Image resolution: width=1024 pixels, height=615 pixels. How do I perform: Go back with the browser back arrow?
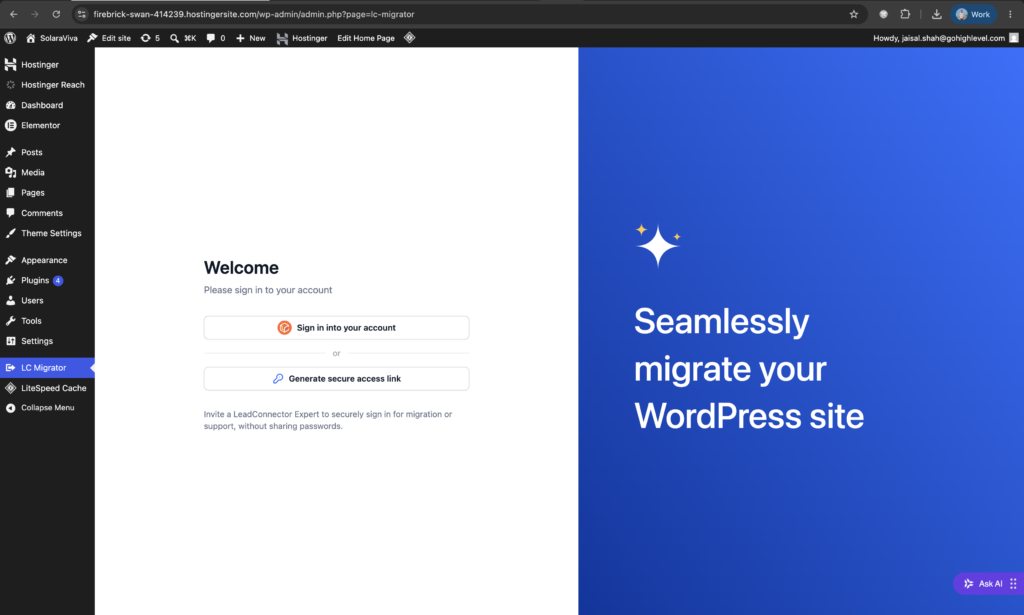tap(14, 14)
